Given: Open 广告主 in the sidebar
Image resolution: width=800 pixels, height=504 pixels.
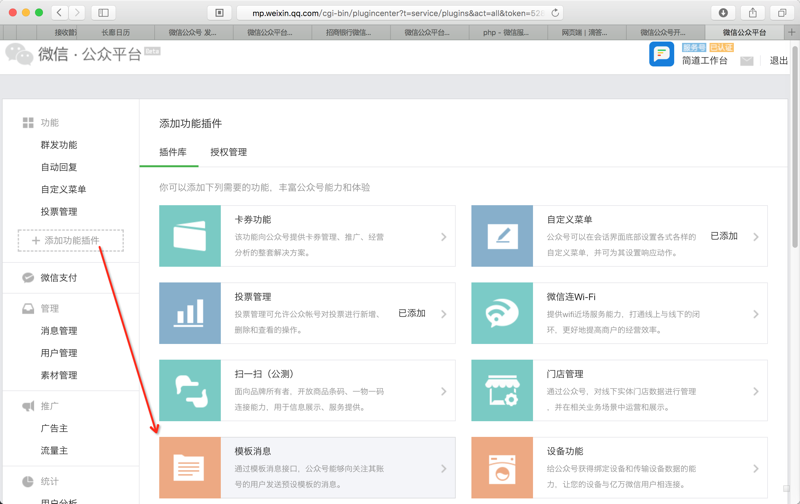Looking at the screenshot, I should pos(54,429).
